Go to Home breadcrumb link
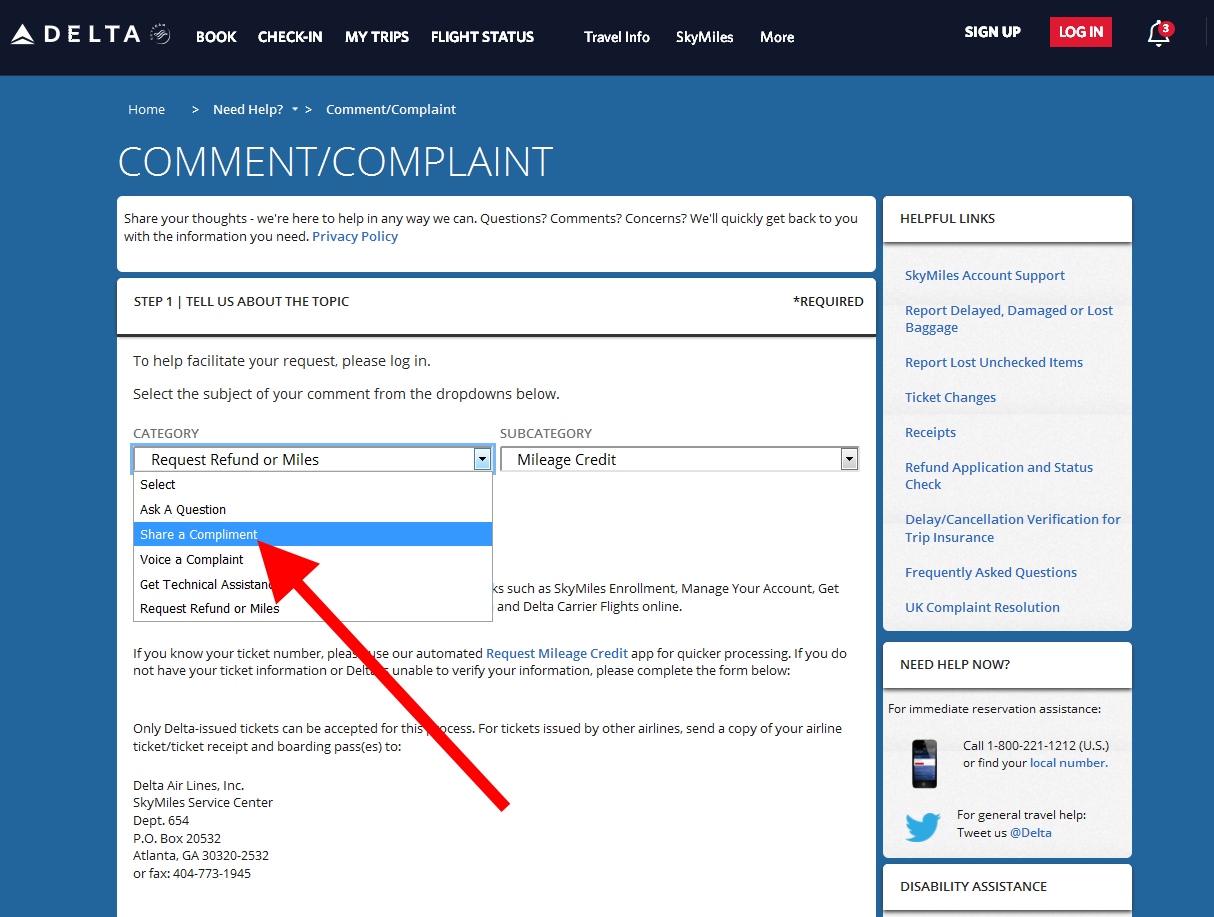1214x917 pixels. tap(146, 110)
